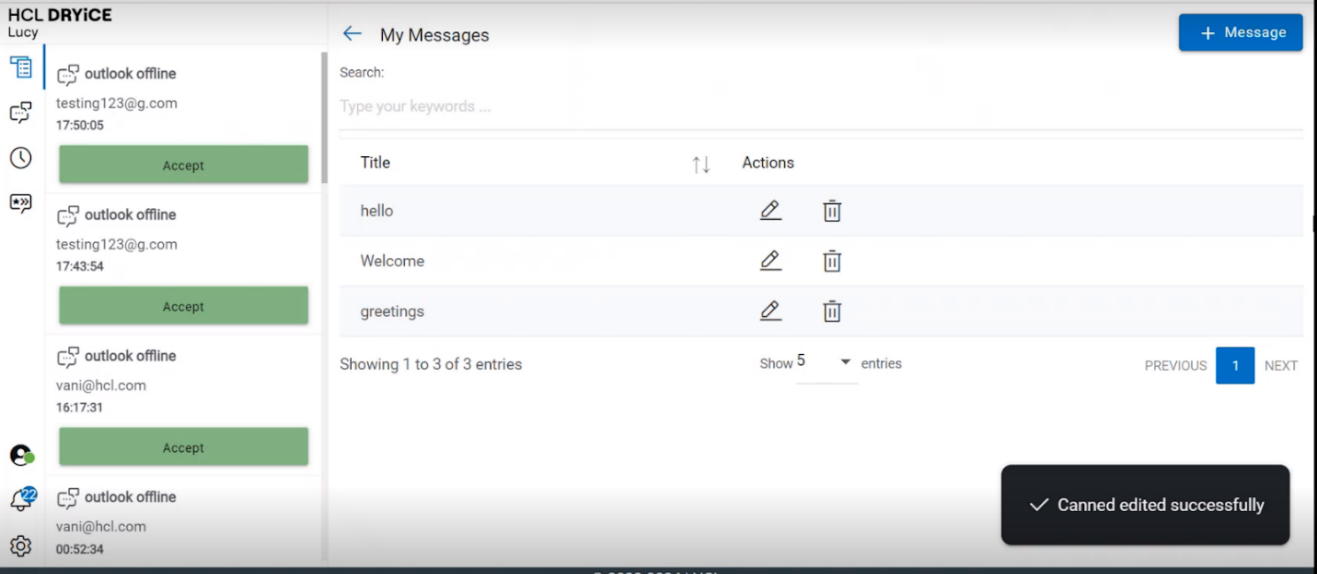
Task: Click vani@hcl.com above 00:52:34
Action: tap(101, 526)
